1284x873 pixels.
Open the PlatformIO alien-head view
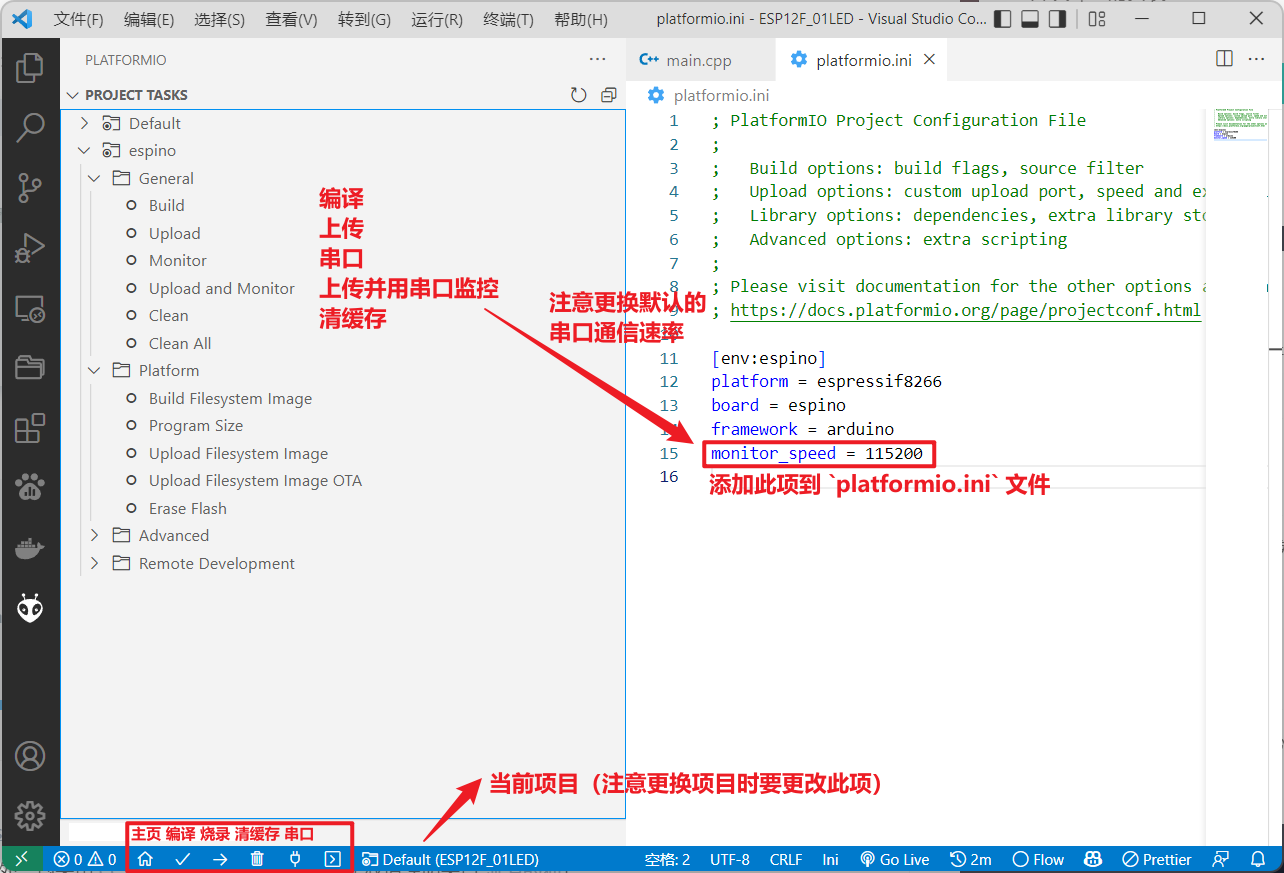(30, 608)
